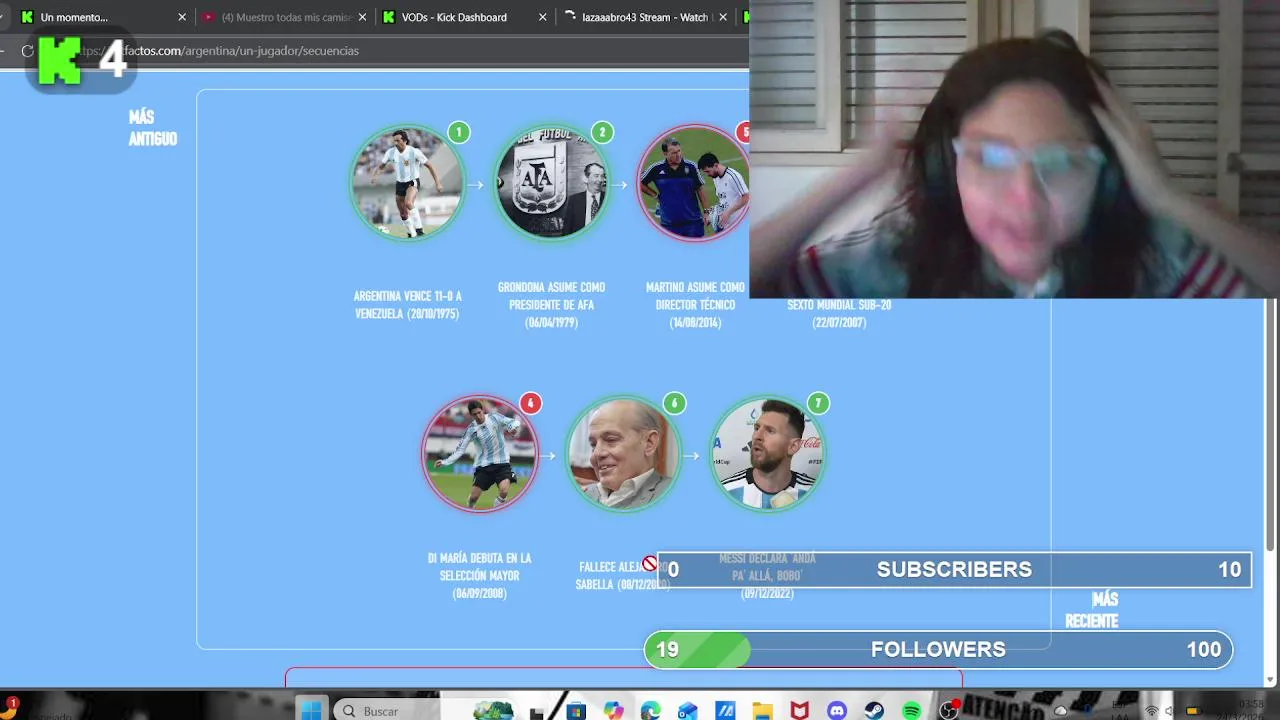Click green number 2 badge
This screenshot has height=720, width=1280.
[x=602, y=132]
